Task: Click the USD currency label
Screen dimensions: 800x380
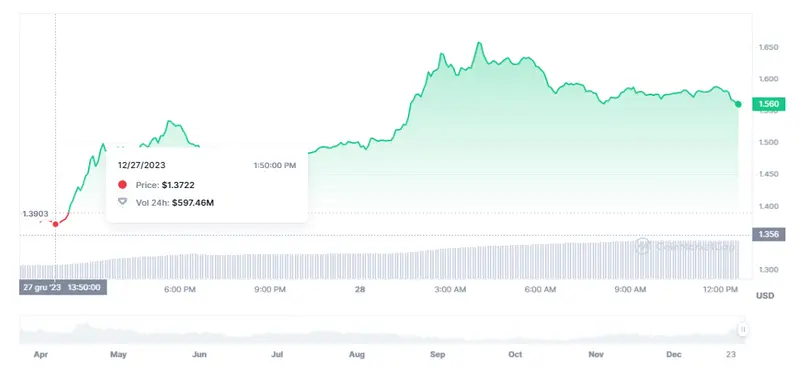Action: coord(765,296)
